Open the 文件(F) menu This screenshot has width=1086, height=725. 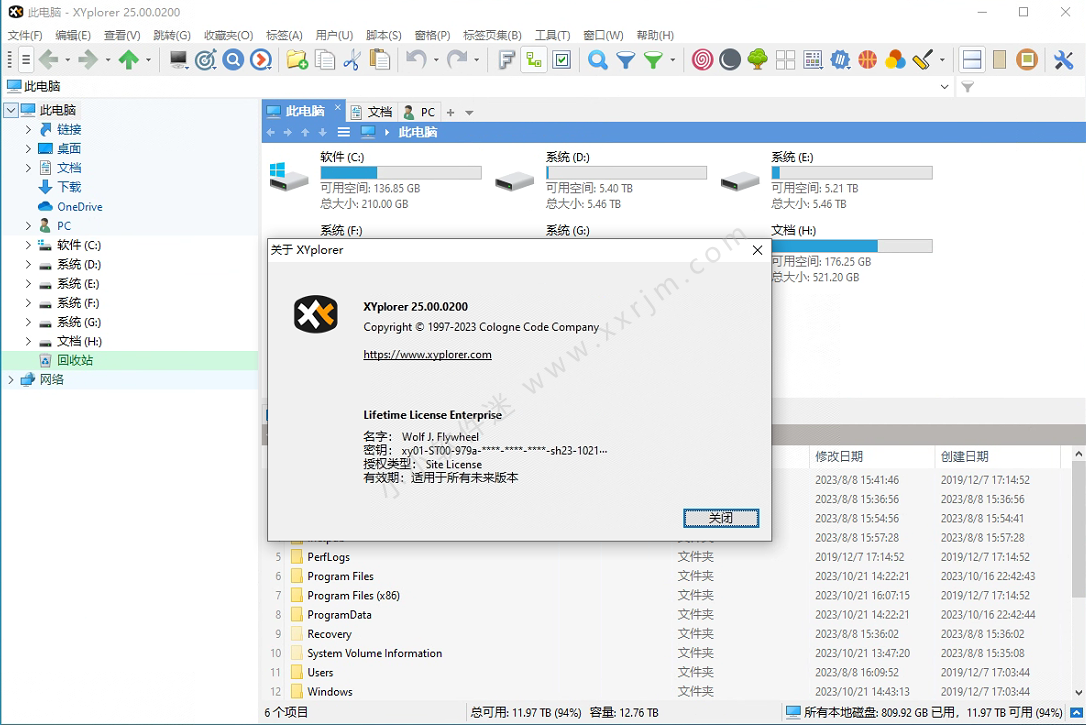(x=25, y=35)
